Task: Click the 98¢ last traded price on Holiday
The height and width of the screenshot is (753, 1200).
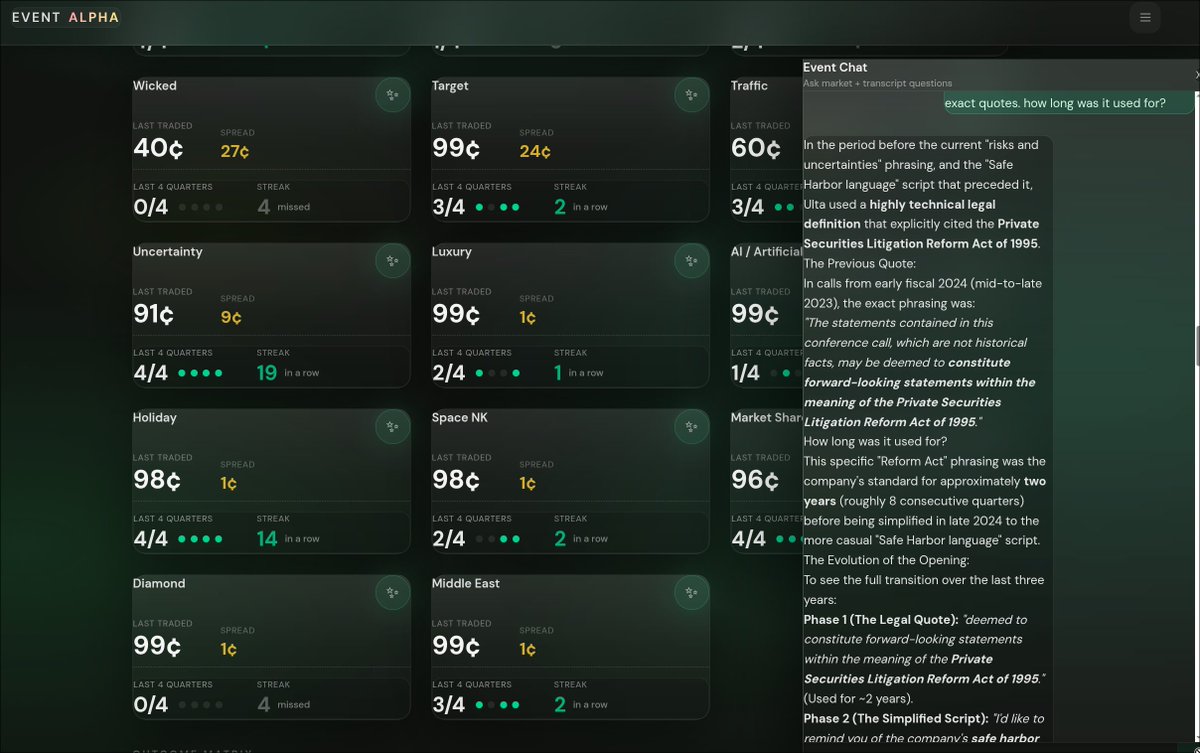Action: (157, 481)
